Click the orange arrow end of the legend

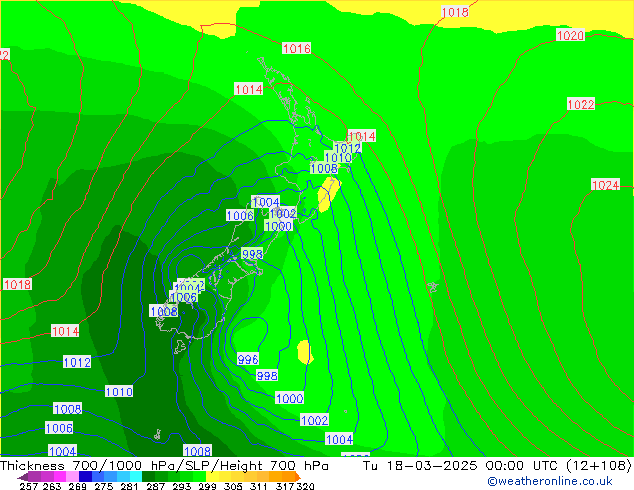pyautogui.click(x=298, y=476)
